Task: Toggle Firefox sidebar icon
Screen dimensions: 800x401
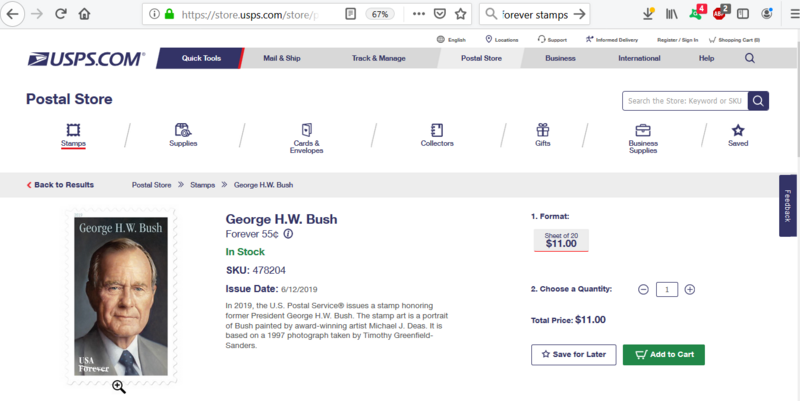Action: tap(743, 14)
